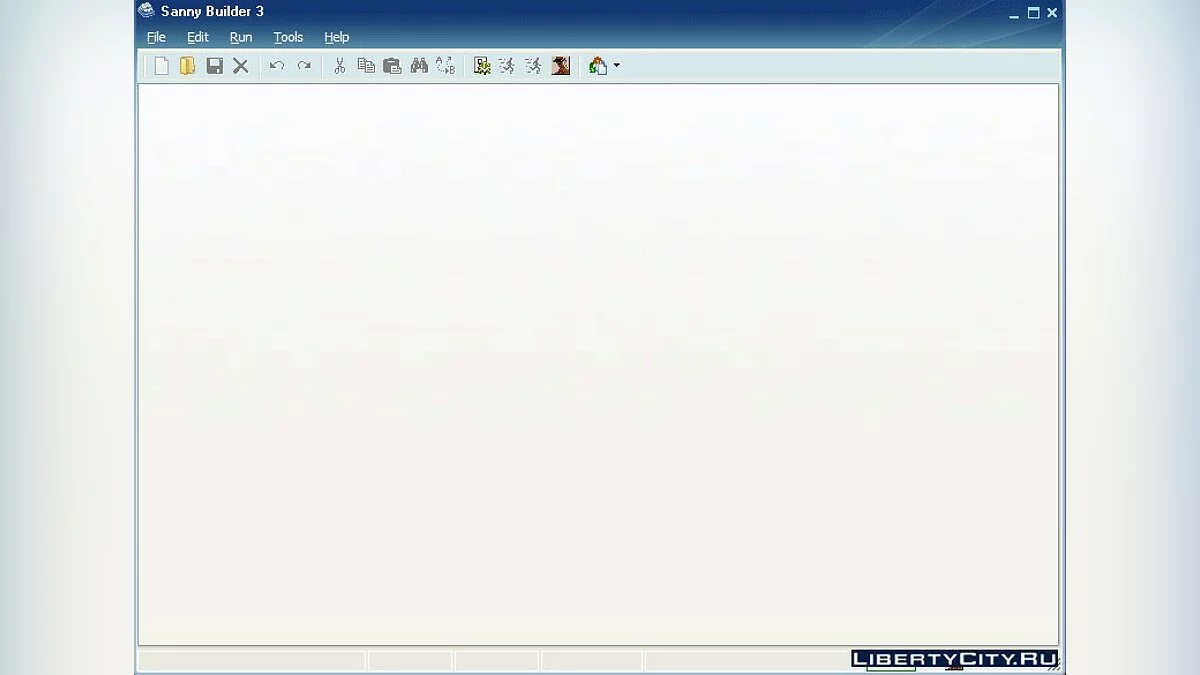Screen dimensions: 1200x675
Task: Redo the last action
Action: coord(304,66)
